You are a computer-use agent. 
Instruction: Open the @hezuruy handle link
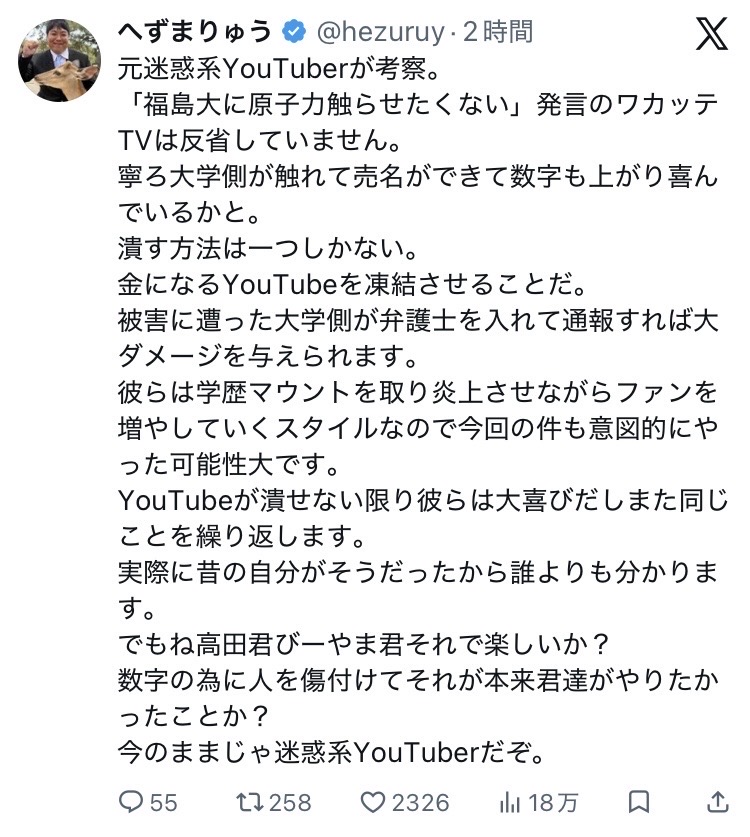(381, 32)
